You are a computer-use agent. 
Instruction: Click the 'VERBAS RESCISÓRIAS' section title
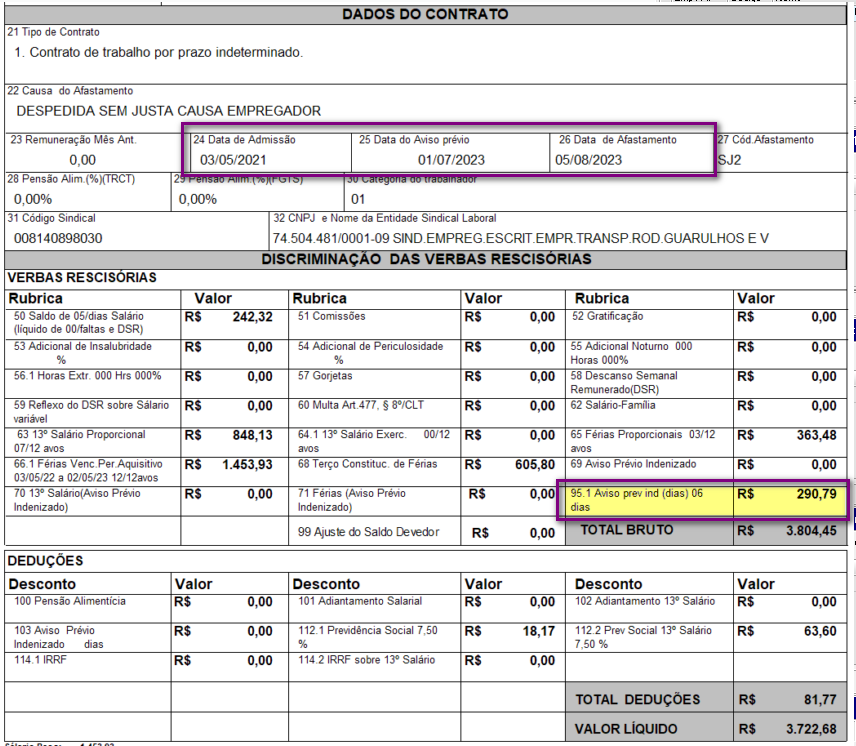point(82,278)
